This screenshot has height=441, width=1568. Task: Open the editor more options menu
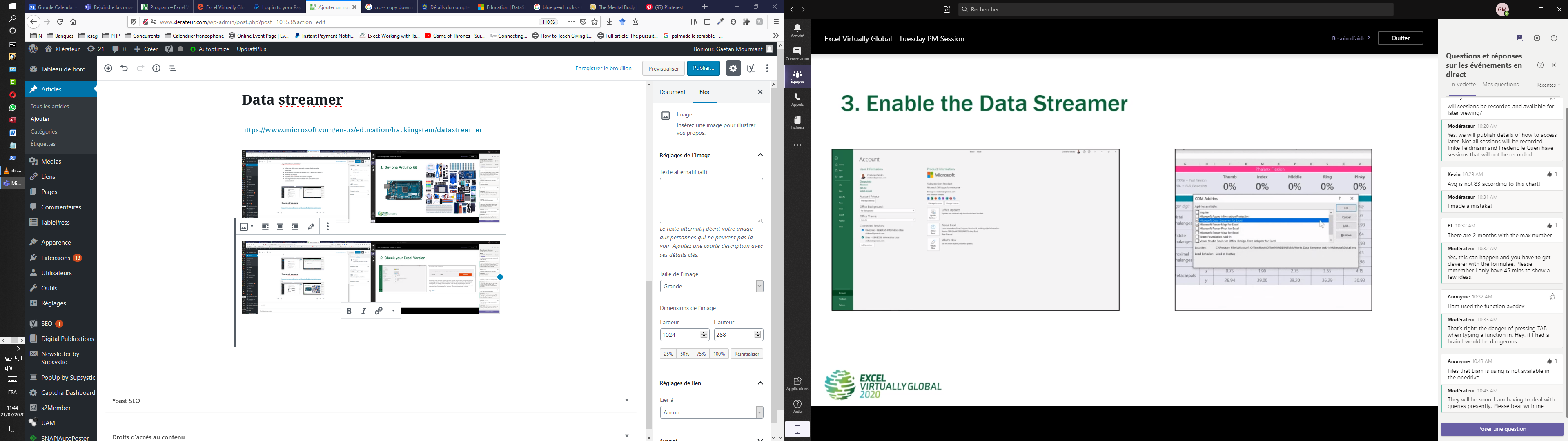point(768,68)
